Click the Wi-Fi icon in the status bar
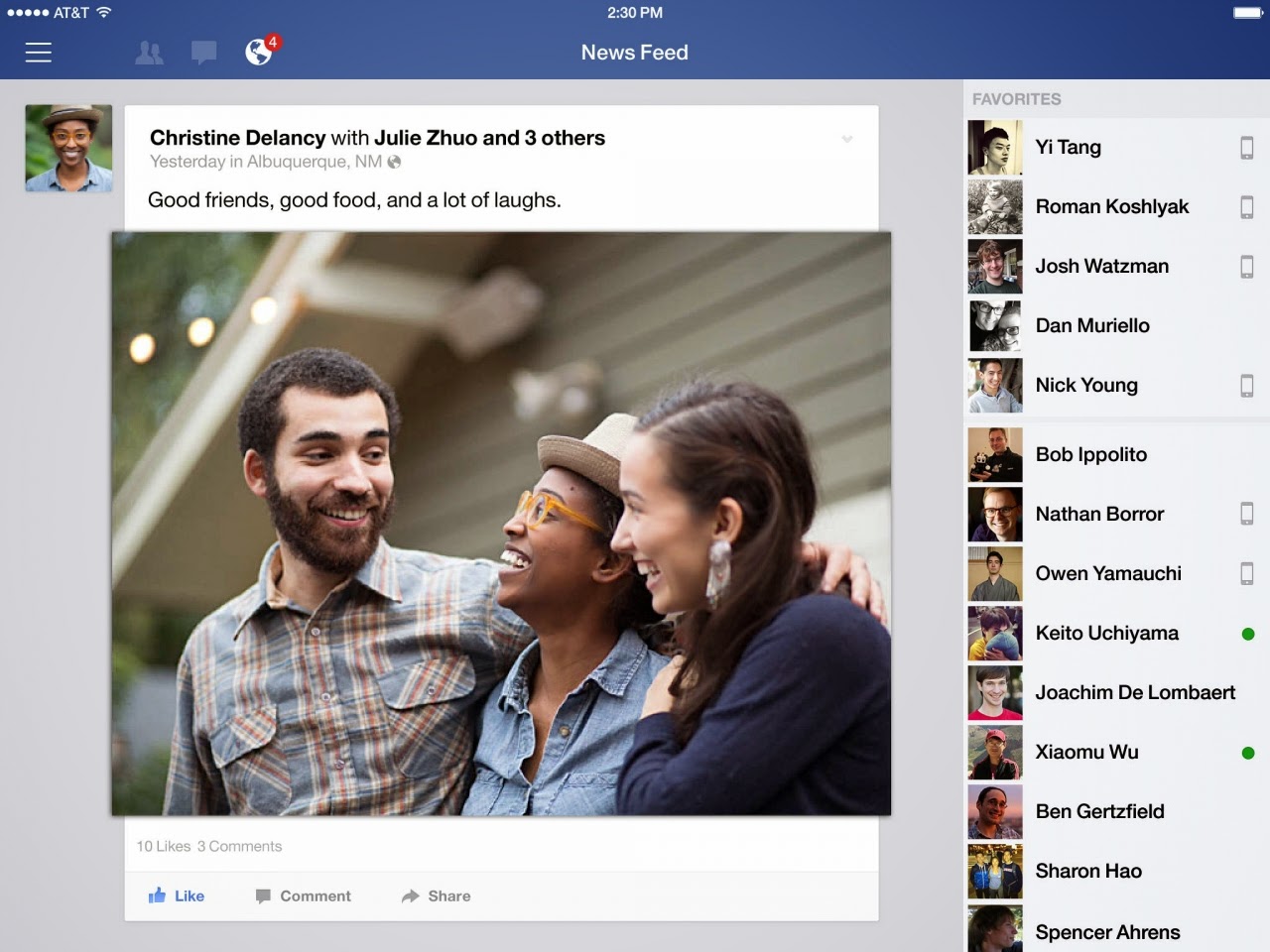 pyautogui.click(x=103, y=13)
